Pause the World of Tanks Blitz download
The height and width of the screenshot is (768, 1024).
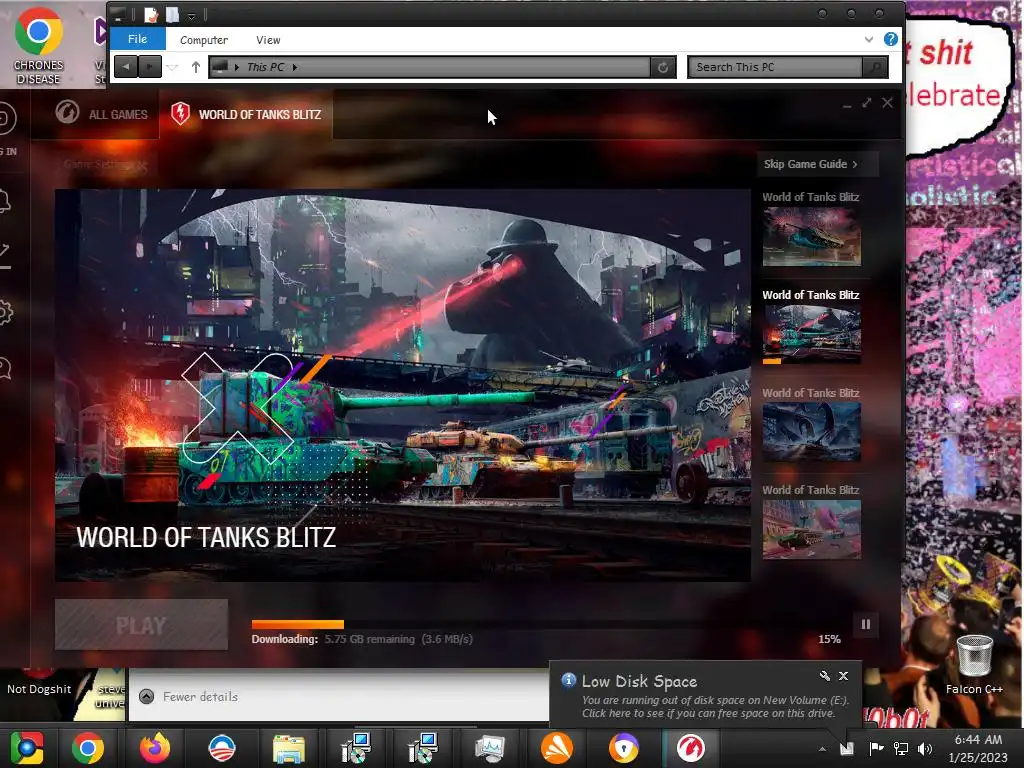pos(865,624)
